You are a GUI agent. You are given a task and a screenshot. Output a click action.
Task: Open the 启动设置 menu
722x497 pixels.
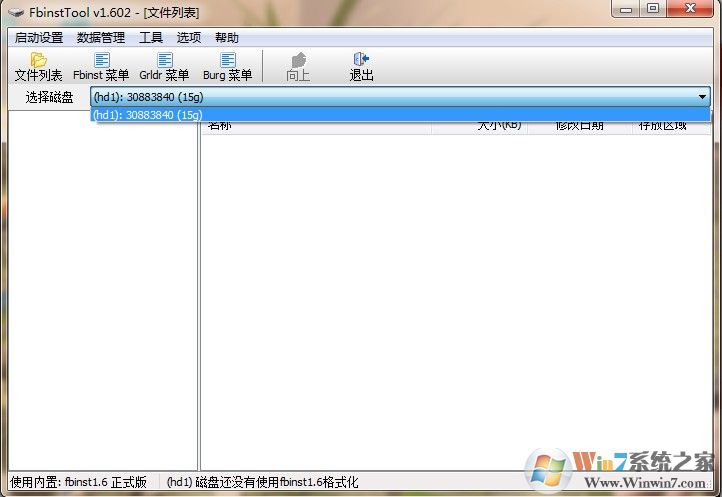[x=39, y=37]
